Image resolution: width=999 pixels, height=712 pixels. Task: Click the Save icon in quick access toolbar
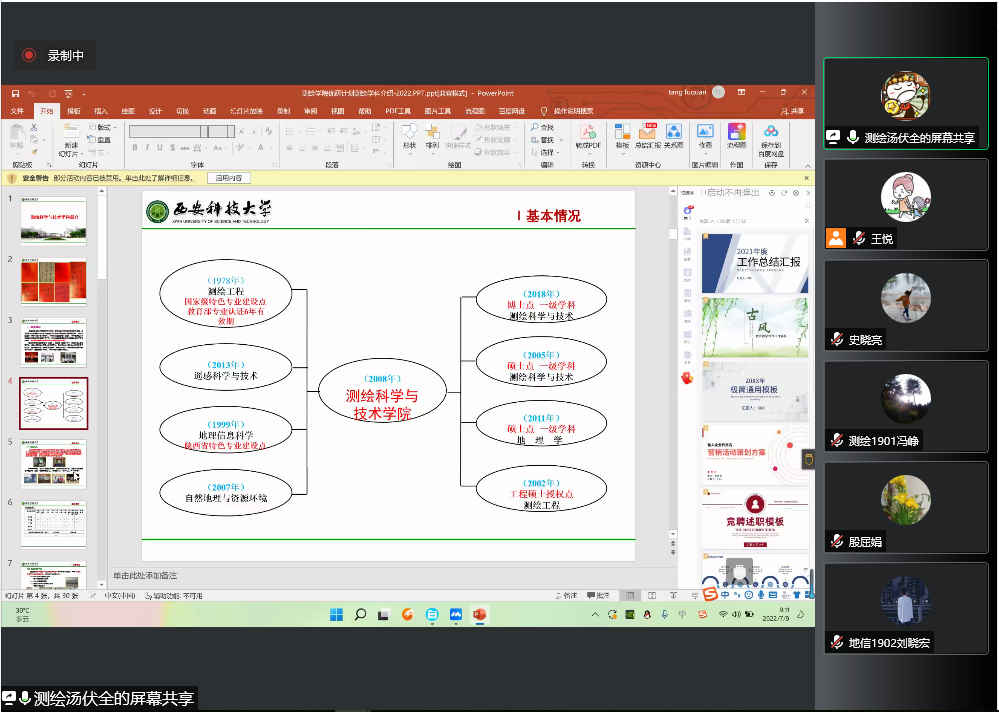click(15, 93)
